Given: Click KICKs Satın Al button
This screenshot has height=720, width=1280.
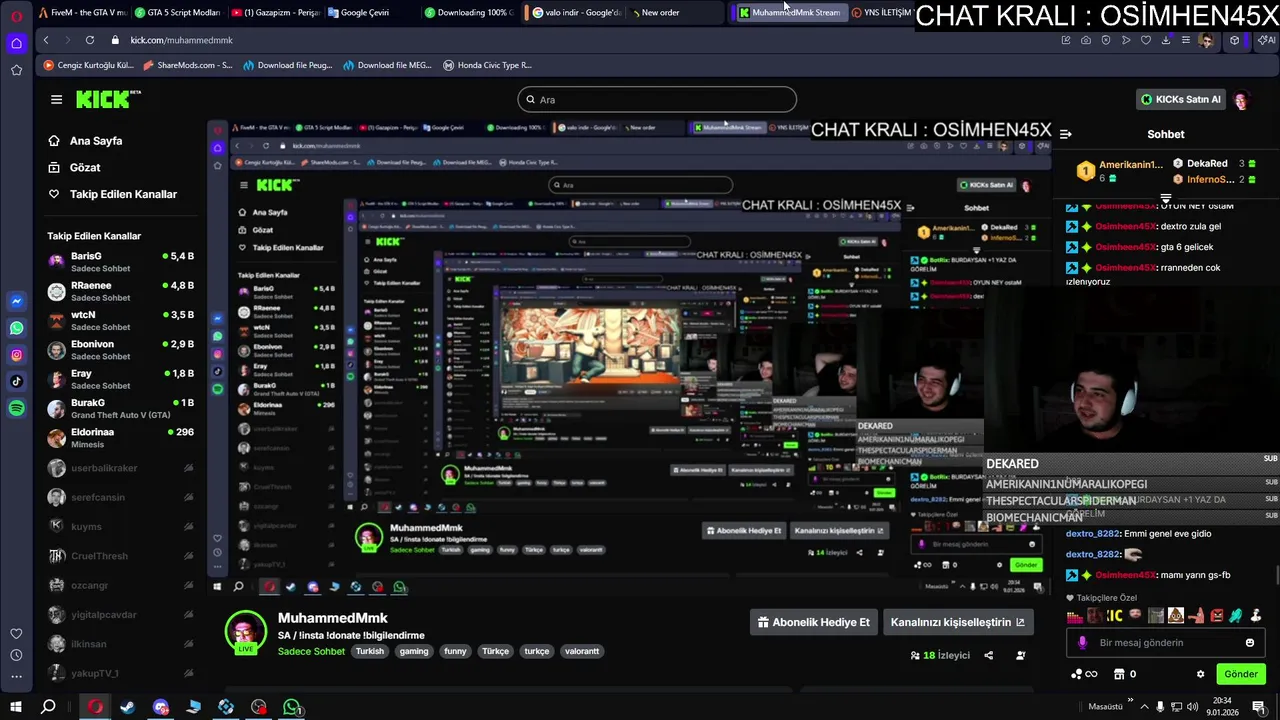Looking at the screenshot, I should (x=1180, y=99).
